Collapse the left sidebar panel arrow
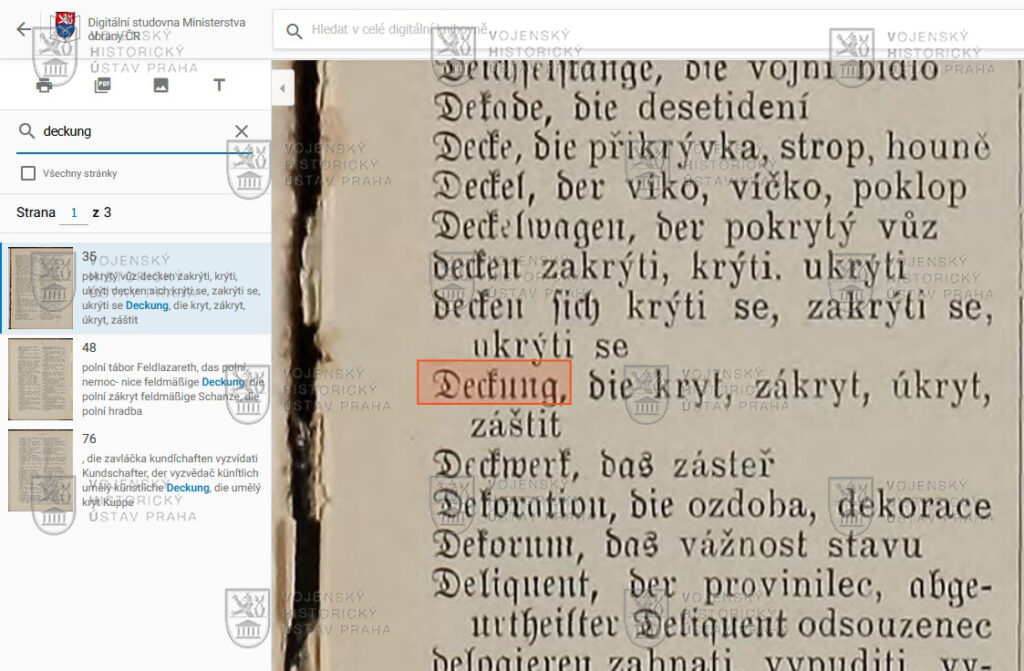The image size is (1024, 671). [281, 89]
